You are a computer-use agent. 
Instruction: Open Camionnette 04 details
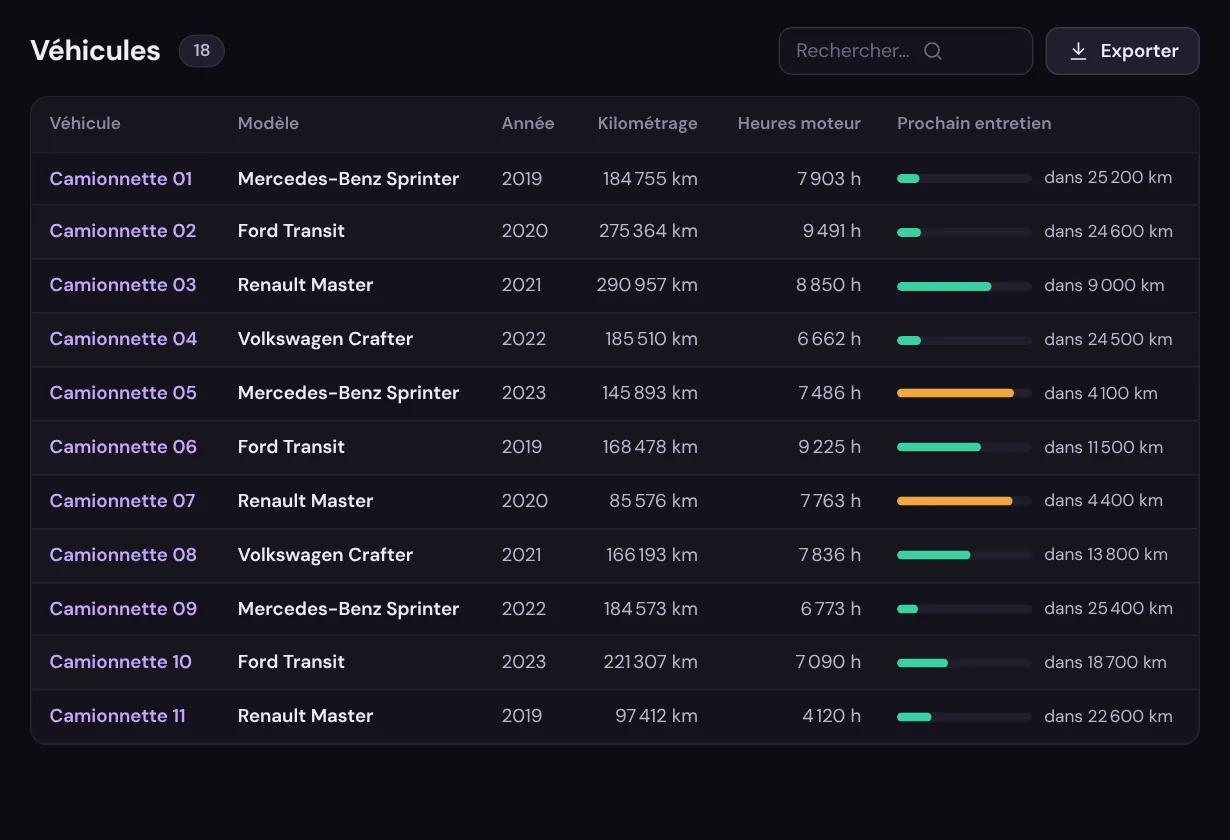click(124, 339)
